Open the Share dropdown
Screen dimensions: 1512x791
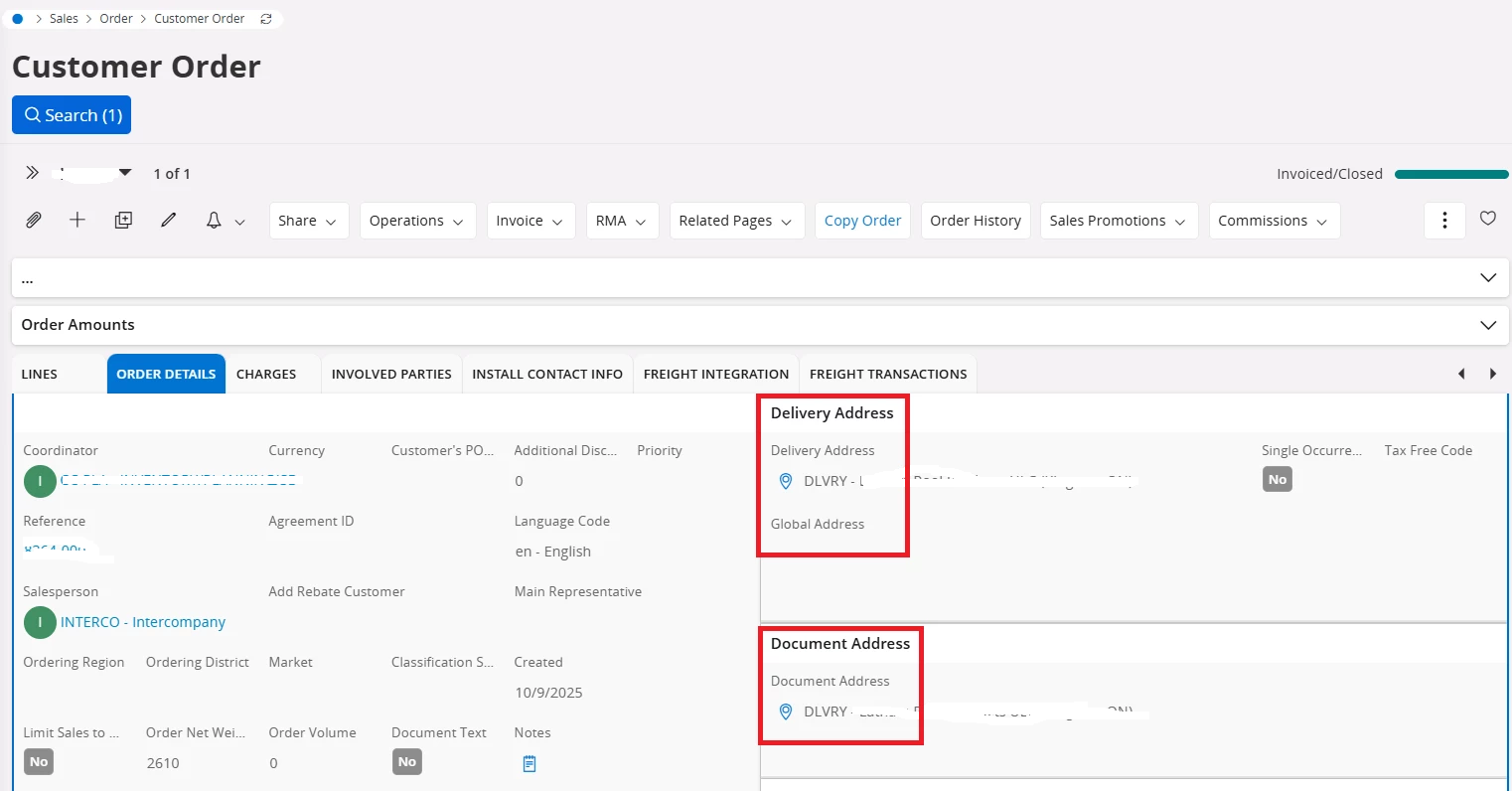point(309,221)
